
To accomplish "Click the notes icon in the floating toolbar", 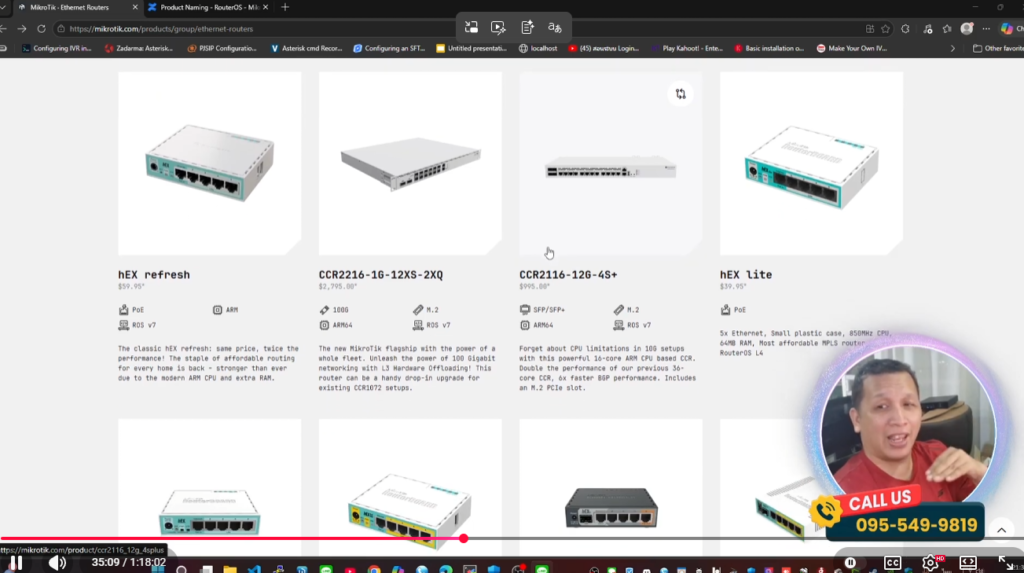I will coord(527,27).
